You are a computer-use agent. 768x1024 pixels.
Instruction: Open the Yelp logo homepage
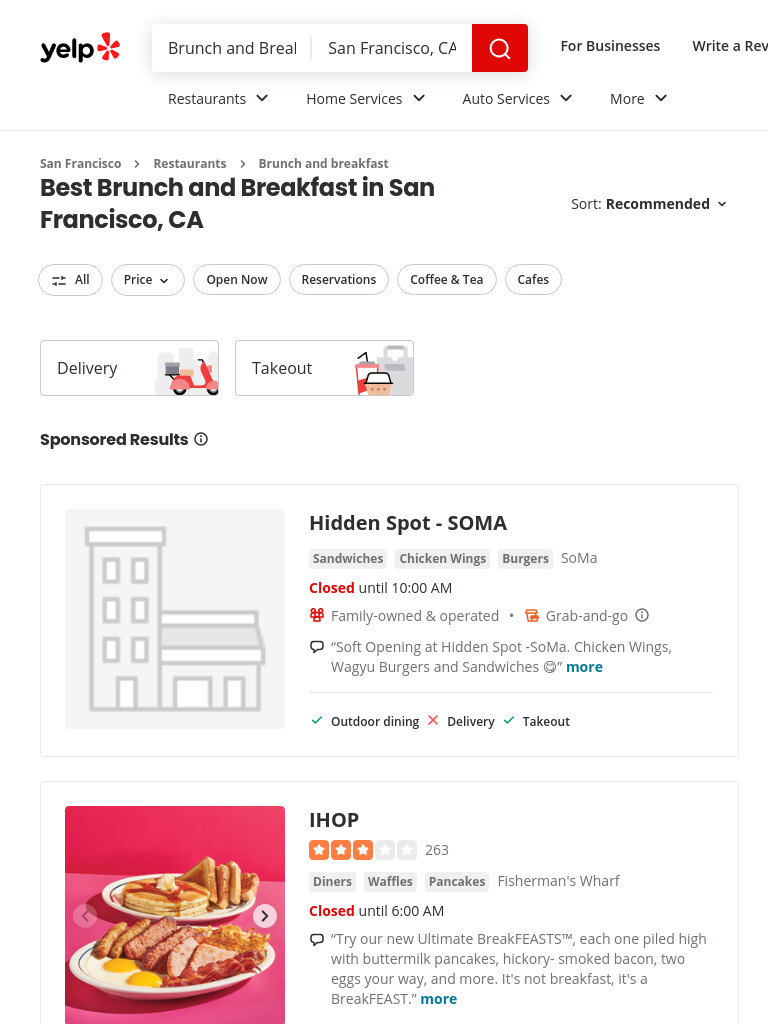80,48
